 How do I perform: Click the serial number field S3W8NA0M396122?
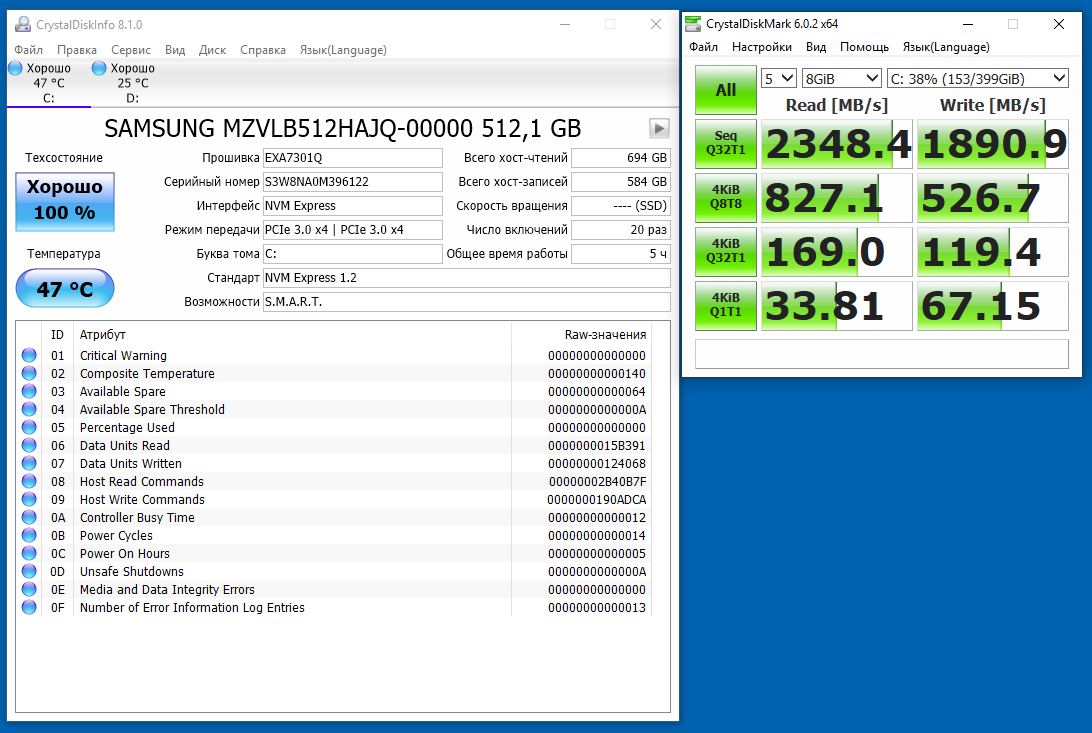coord(352,182)
